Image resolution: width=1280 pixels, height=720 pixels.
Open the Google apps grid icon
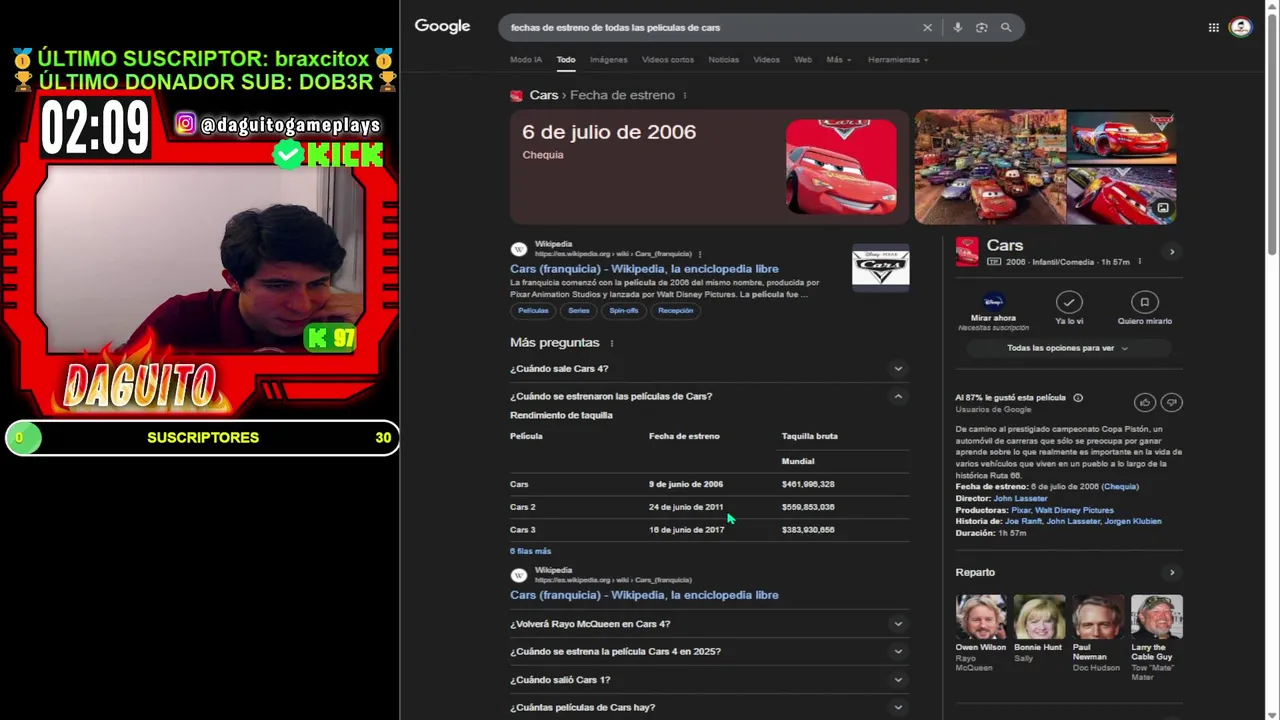(1213, 28)
